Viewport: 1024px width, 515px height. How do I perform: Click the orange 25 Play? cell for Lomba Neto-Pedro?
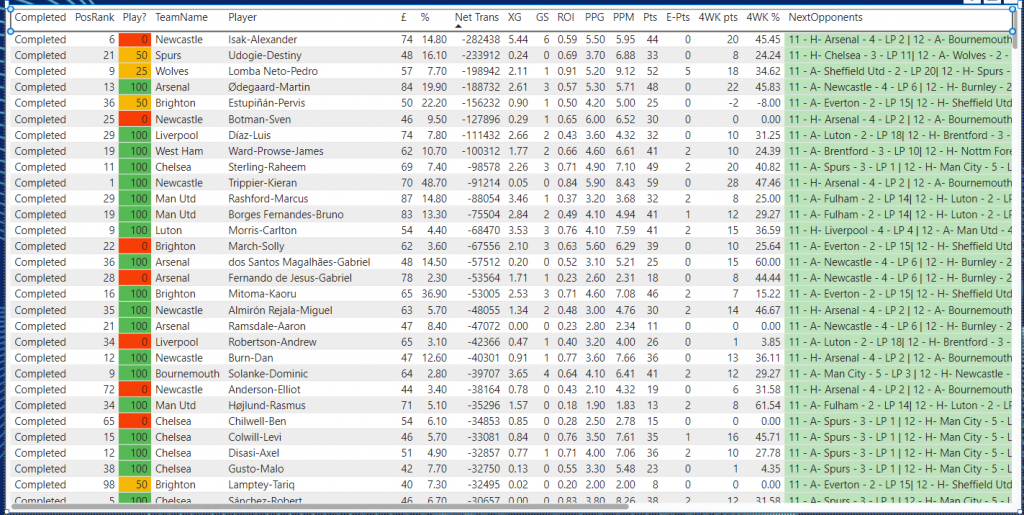click(x=135, y=71)
